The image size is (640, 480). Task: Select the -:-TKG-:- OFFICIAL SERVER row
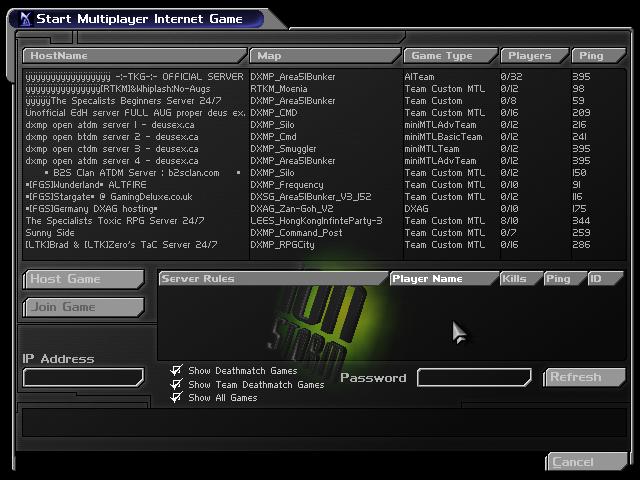(324, 77)
